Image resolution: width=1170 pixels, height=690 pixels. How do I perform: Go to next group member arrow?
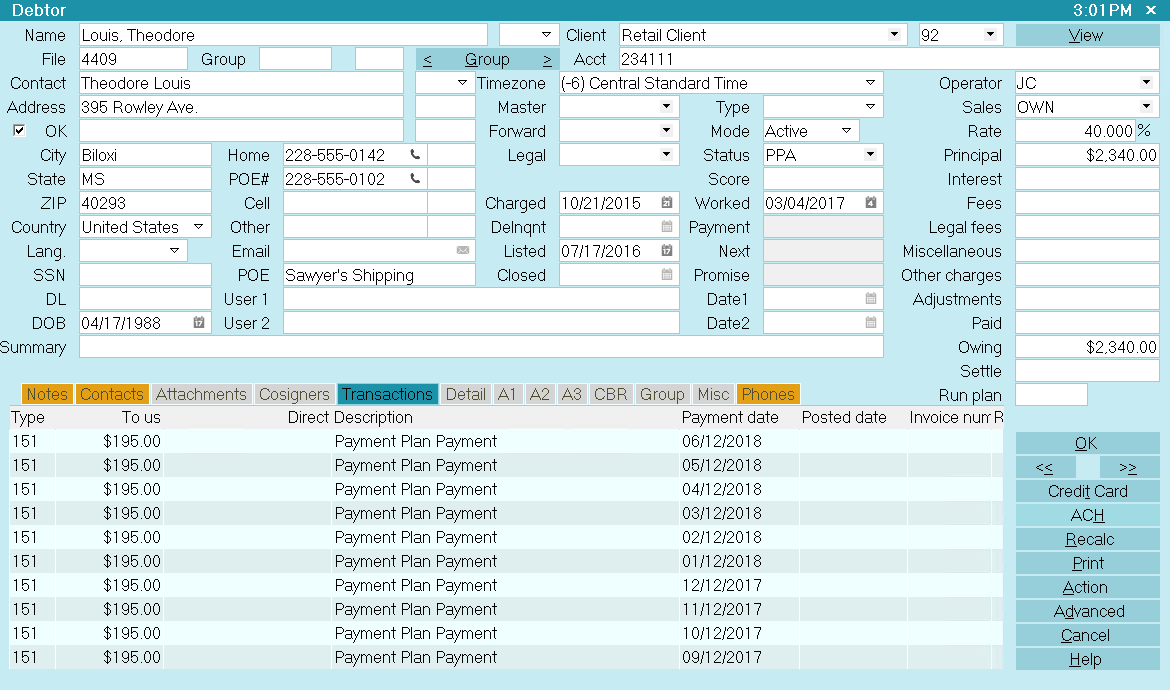547,60
